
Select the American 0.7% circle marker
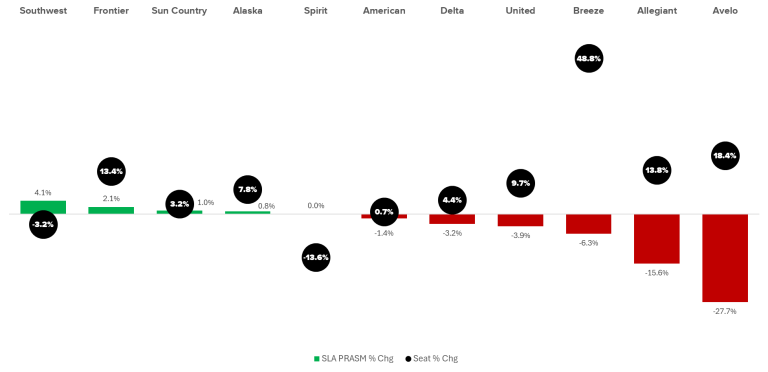point(384,211)
